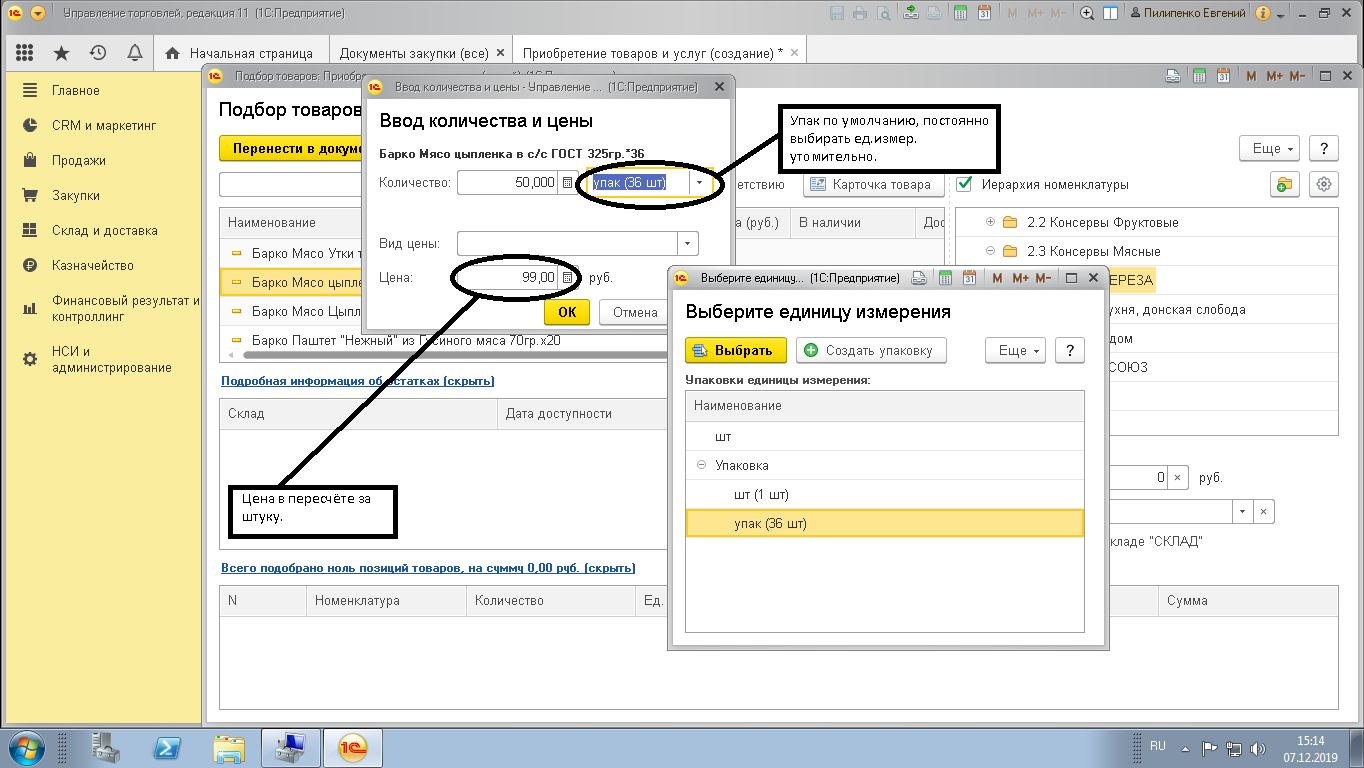The image size is (1364, 768).
Task: Expand the 2.2 Консервы Фруктовые folder
Action: [x=990, y=222]
